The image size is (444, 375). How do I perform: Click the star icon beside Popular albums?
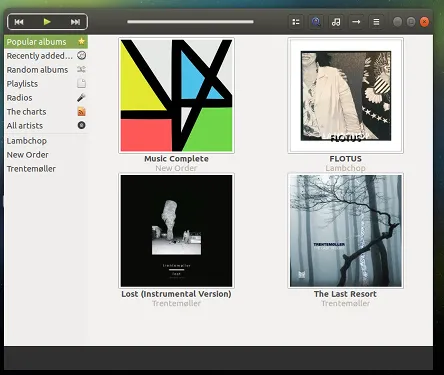click(x=81, y=41)
